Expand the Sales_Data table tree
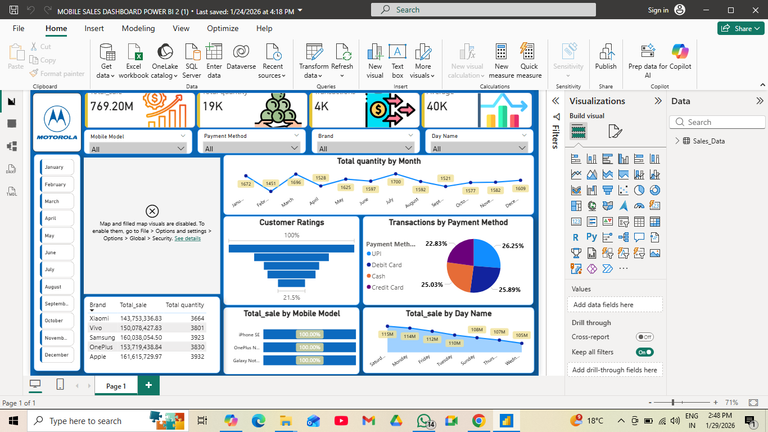This screenshot has height=432, width=768. (677, 141)
